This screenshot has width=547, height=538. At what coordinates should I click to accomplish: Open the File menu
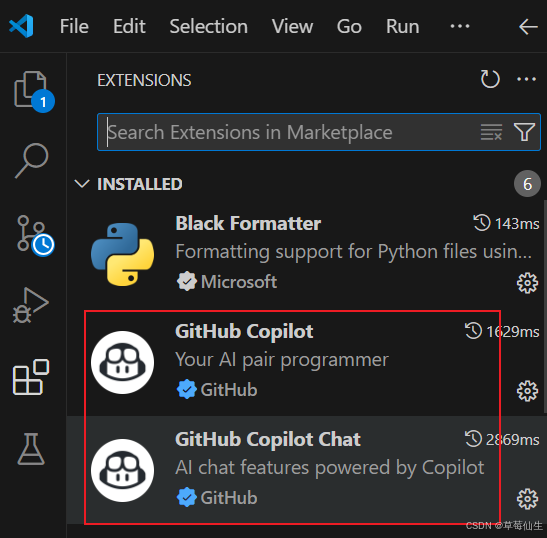[x=74, y=27]
